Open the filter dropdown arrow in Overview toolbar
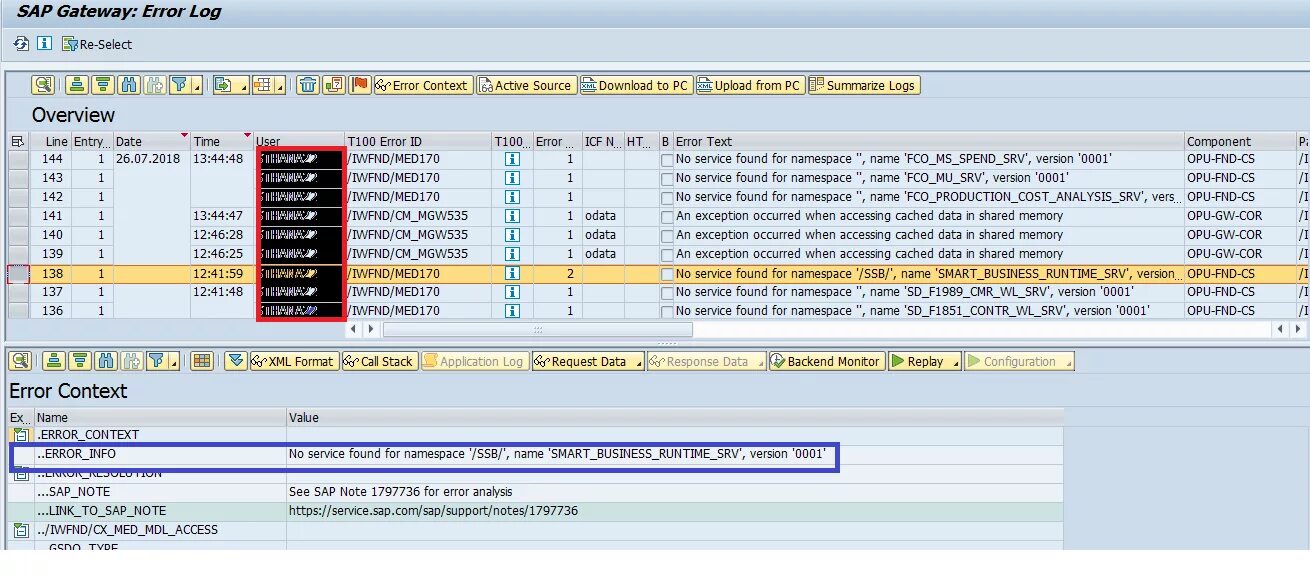This screenshot has height=578, width=1310. click(x=197, y=86)
